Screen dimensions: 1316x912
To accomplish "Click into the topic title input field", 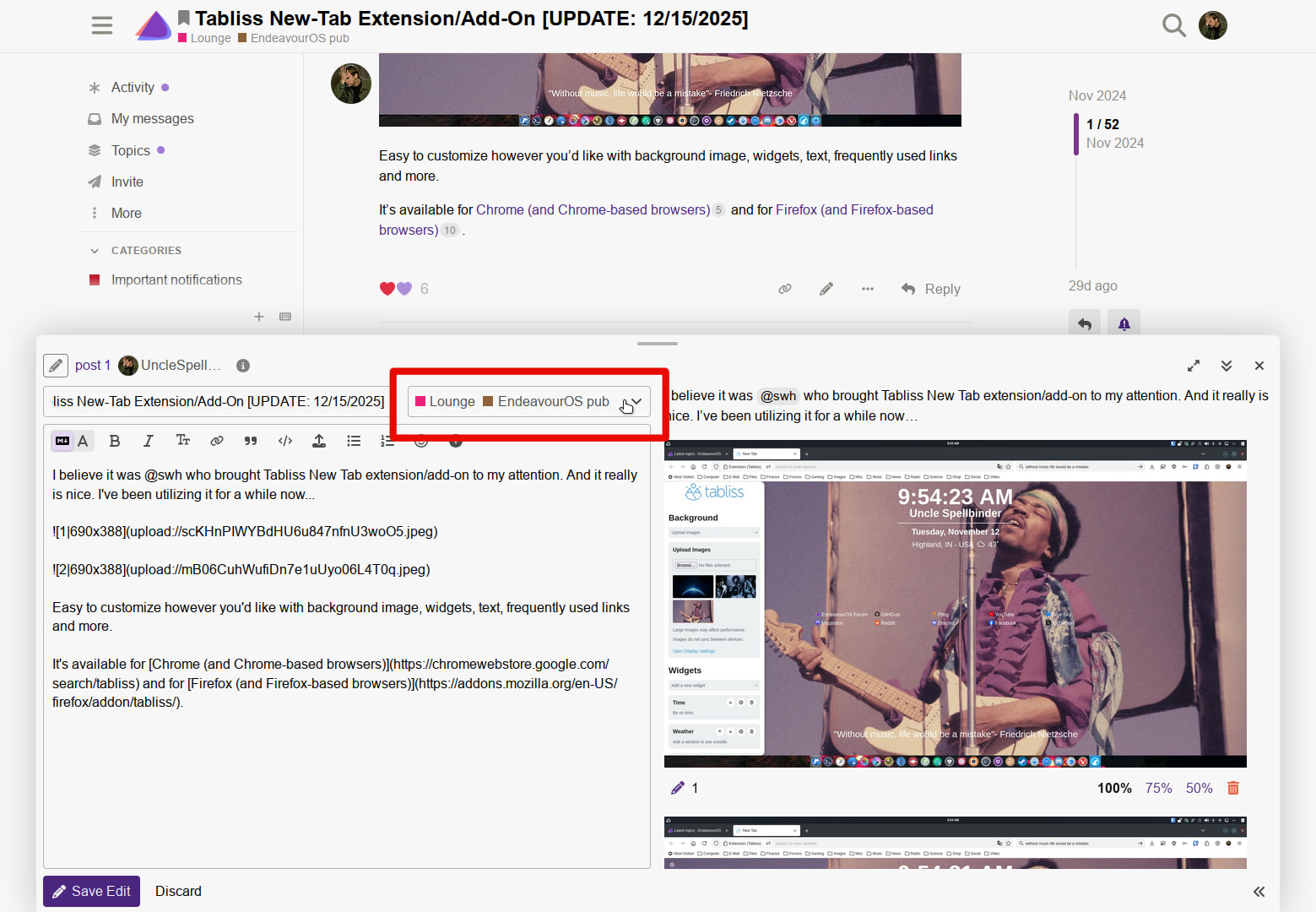I will (218, 402).
